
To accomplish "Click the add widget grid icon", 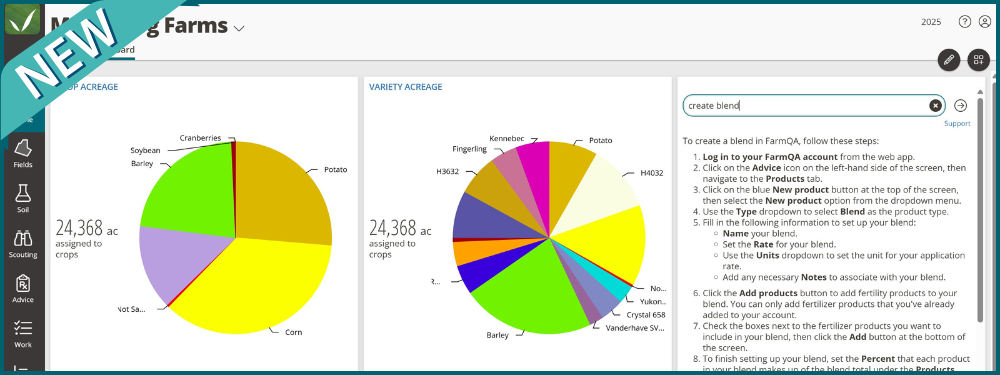I will tap(978, 60).
